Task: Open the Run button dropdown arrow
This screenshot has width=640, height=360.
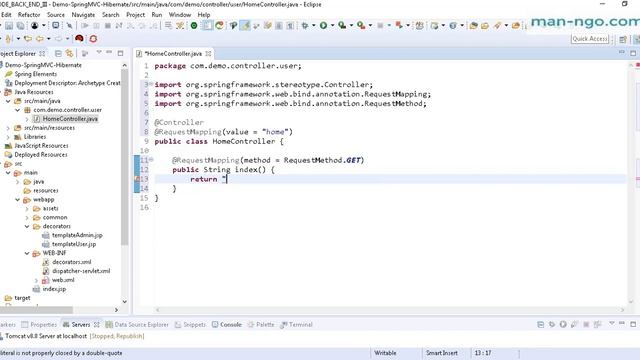Action: point(332,26)
